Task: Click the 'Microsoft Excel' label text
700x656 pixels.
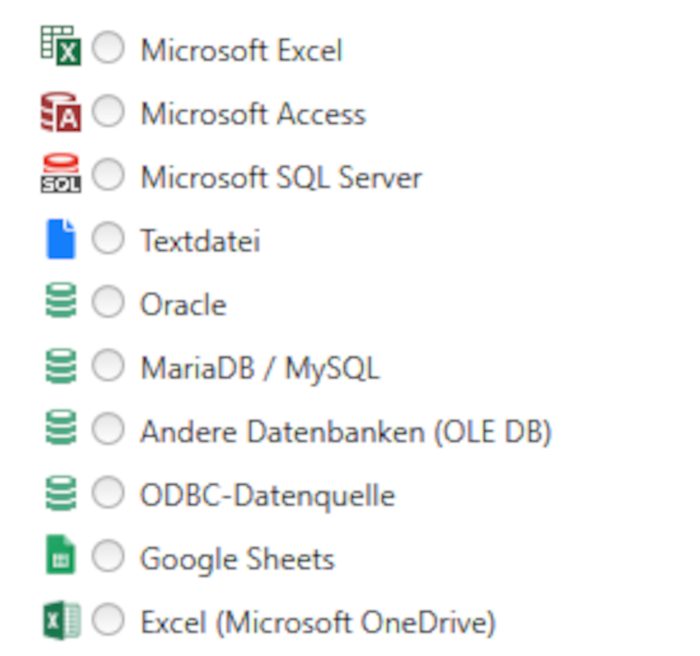Action: 242,50
